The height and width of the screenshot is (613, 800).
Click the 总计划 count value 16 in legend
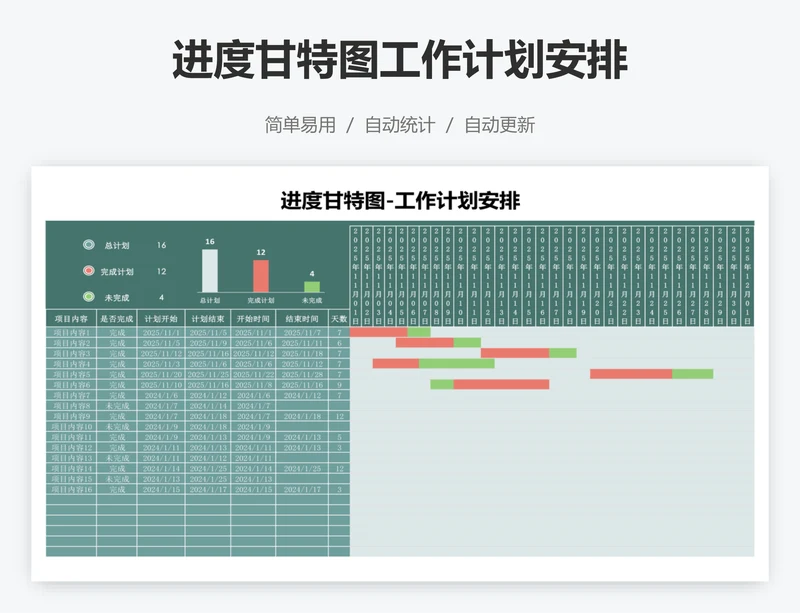[161, 245]
